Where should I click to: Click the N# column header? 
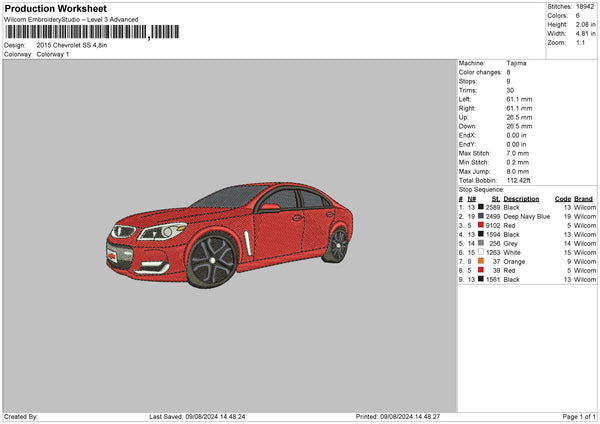471,198
